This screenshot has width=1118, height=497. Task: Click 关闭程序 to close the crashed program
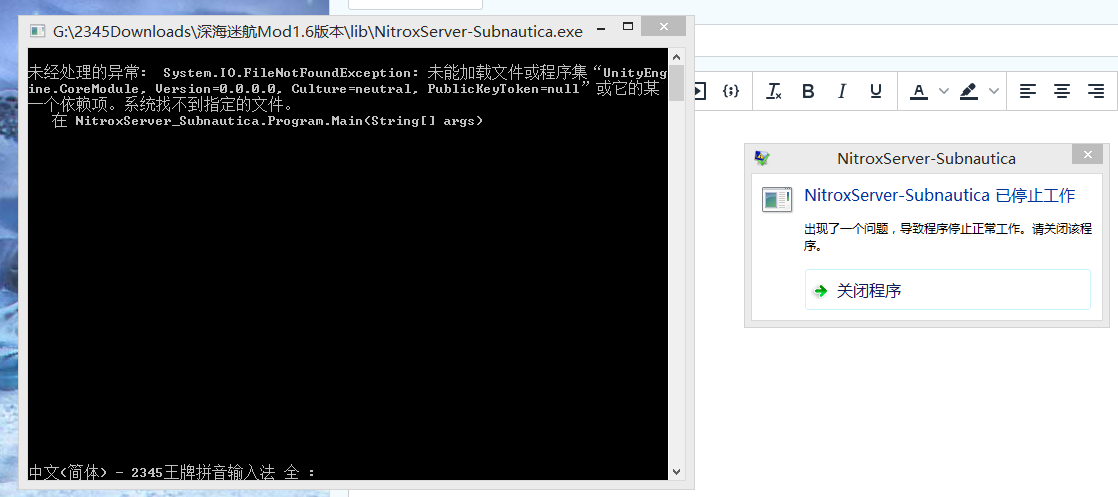tap(948, 290)
